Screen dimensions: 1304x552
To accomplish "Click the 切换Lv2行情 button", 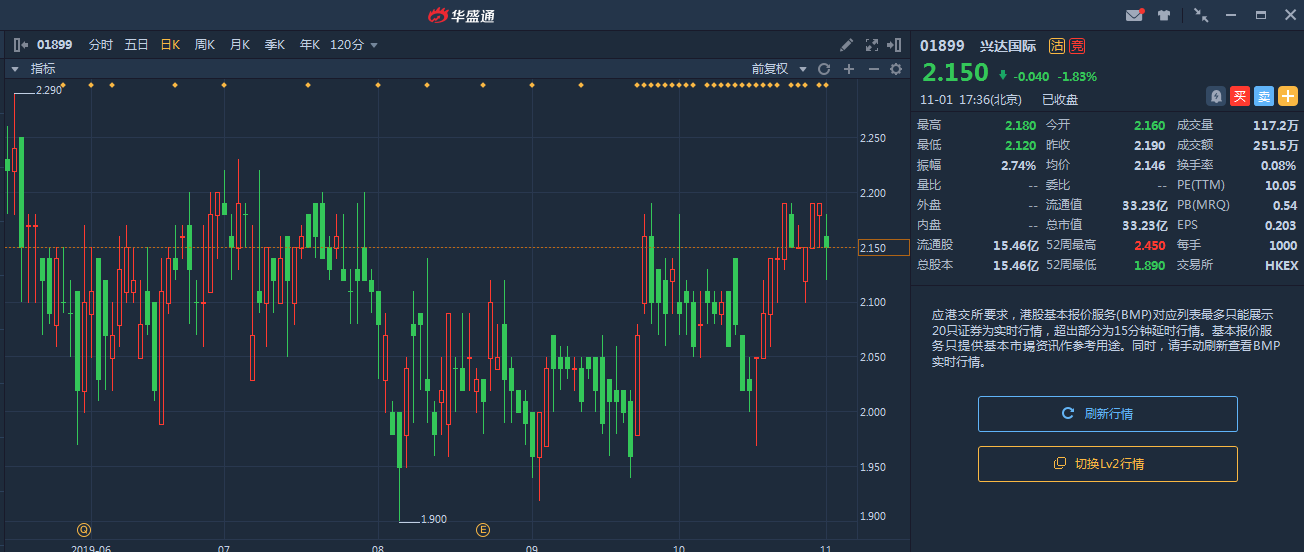I will [1107, 464].
